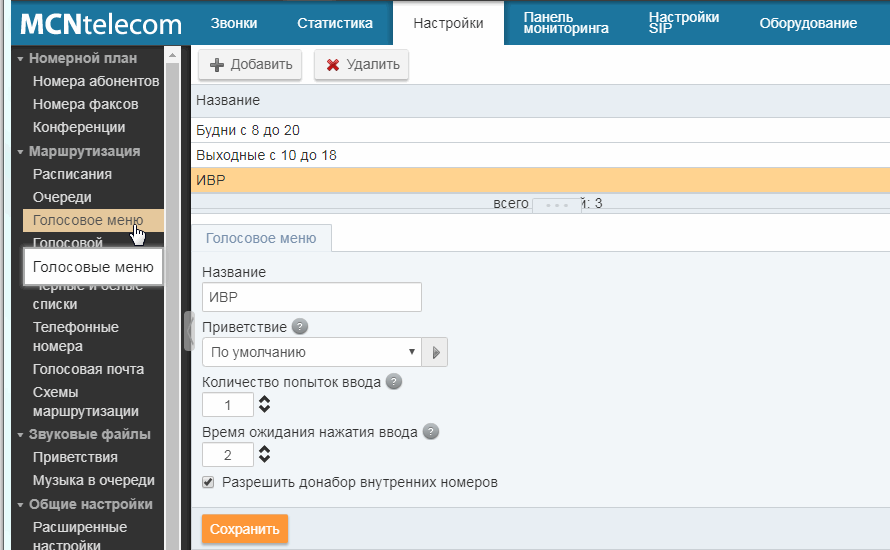Viewport: 890px width, 550px height.
Task: Switch to the Статистика tab
Action: point(335,23)
